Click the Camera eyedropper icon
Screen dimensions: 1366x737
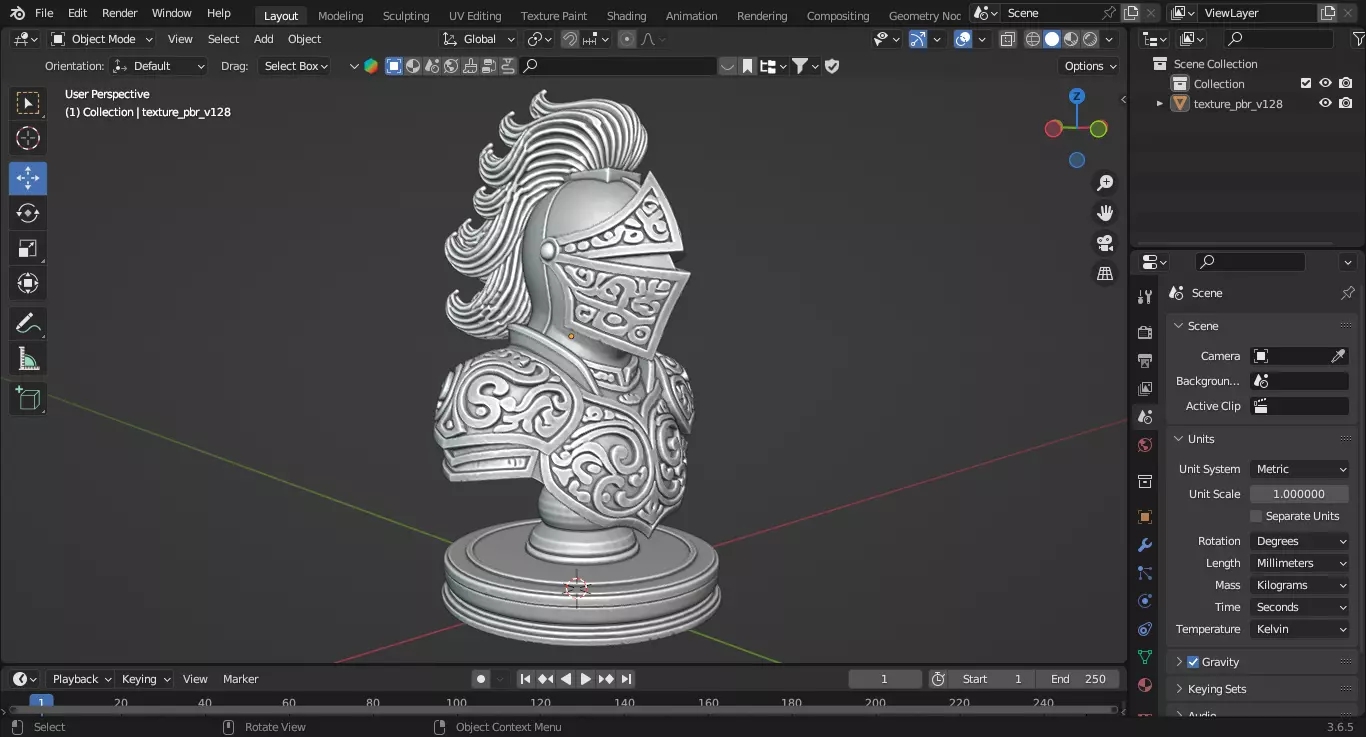1338,356
